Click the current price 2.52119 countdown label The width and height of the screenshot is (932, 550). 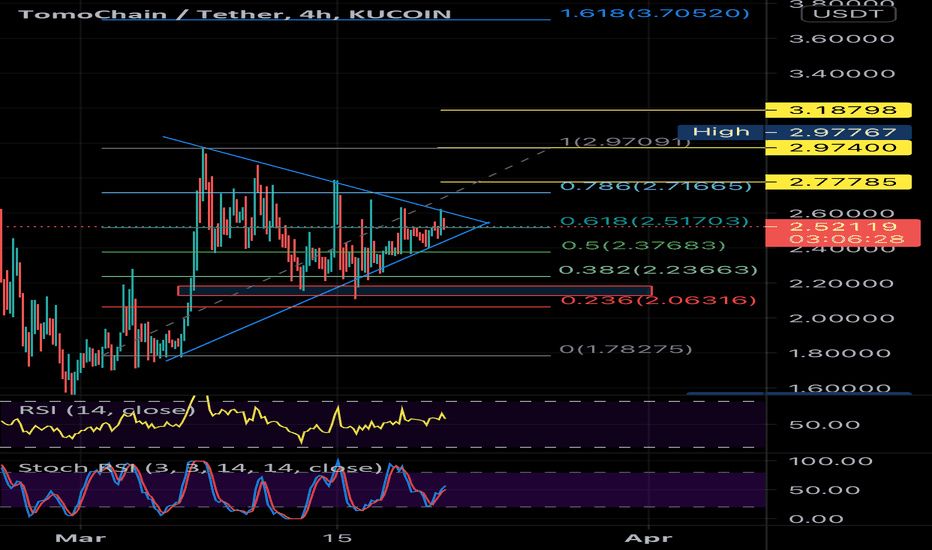click(843, 232)
